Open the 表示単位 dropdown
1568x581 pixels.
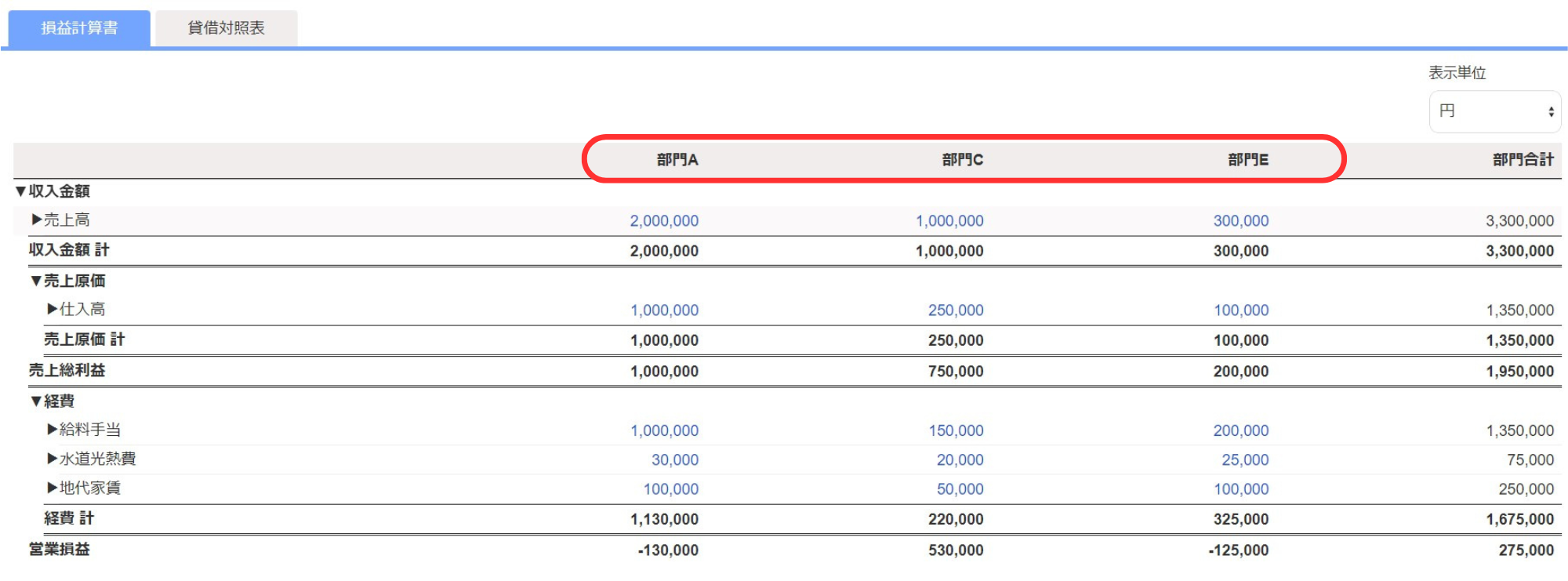1494,111
